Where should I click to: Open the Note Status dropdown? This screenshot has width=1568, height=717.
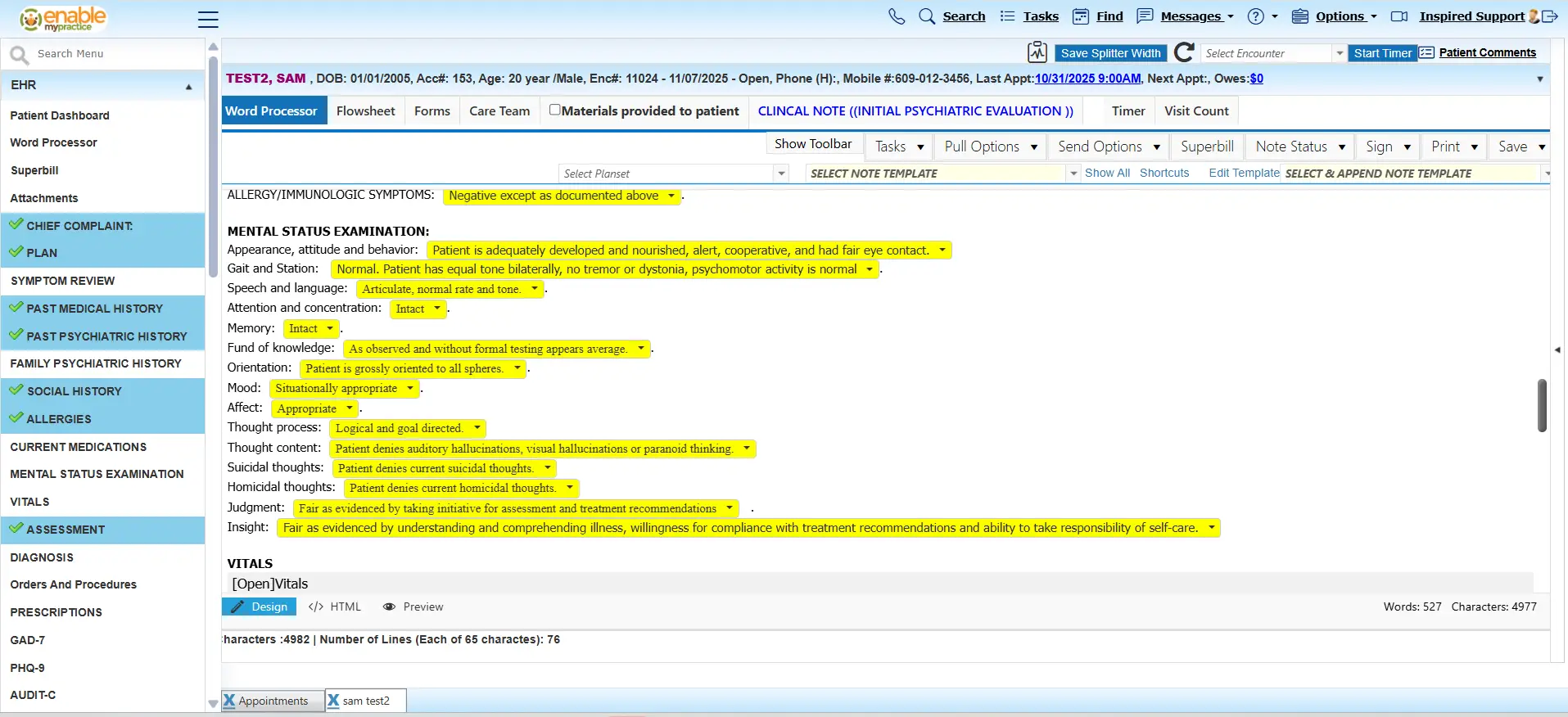1300,147
